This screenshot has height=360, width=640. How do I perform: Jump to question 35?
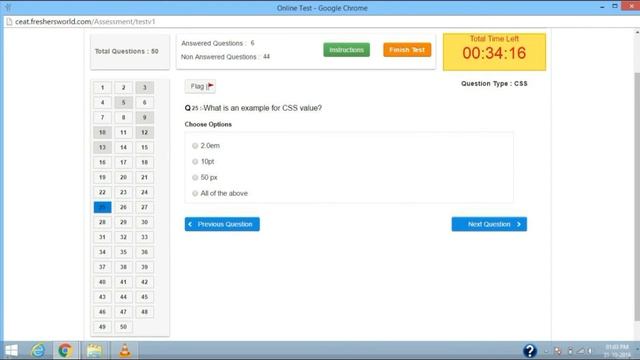pyautogui.click(x=123, y=252)
